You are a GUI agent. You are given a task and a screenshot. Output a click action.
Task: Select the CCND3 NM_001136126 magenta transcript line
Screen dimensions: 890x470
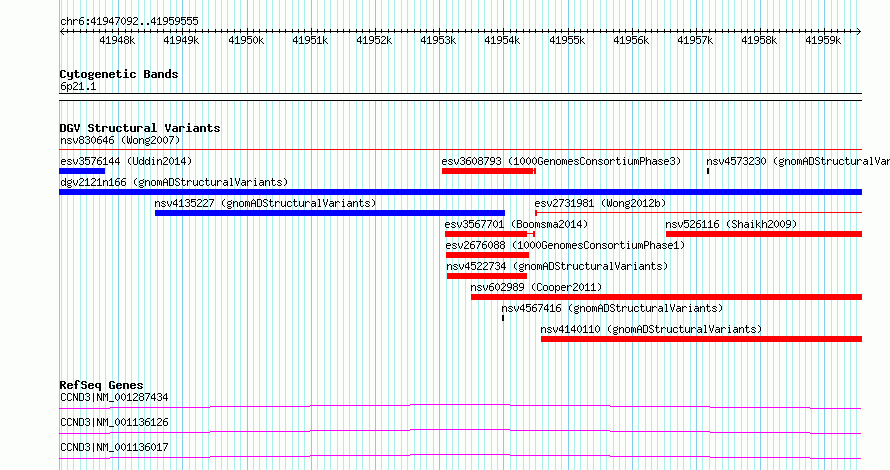point(460,431)
